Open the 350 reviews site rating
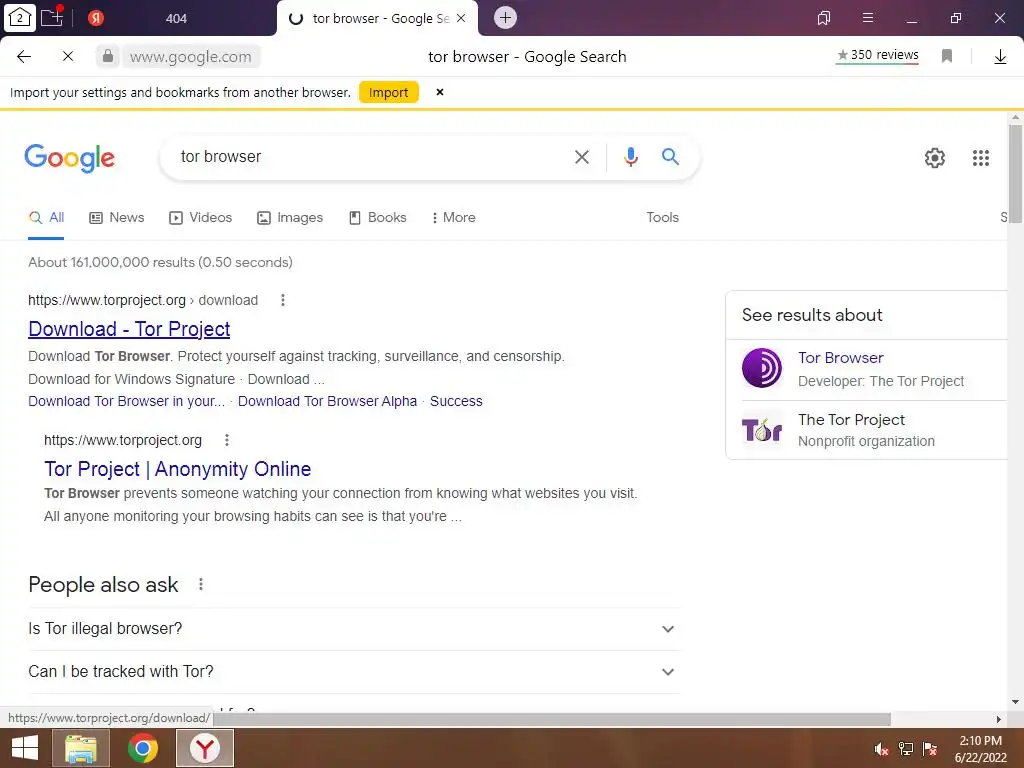The width and height of the screenshot is (1024, 768). (x=877, y=55)
